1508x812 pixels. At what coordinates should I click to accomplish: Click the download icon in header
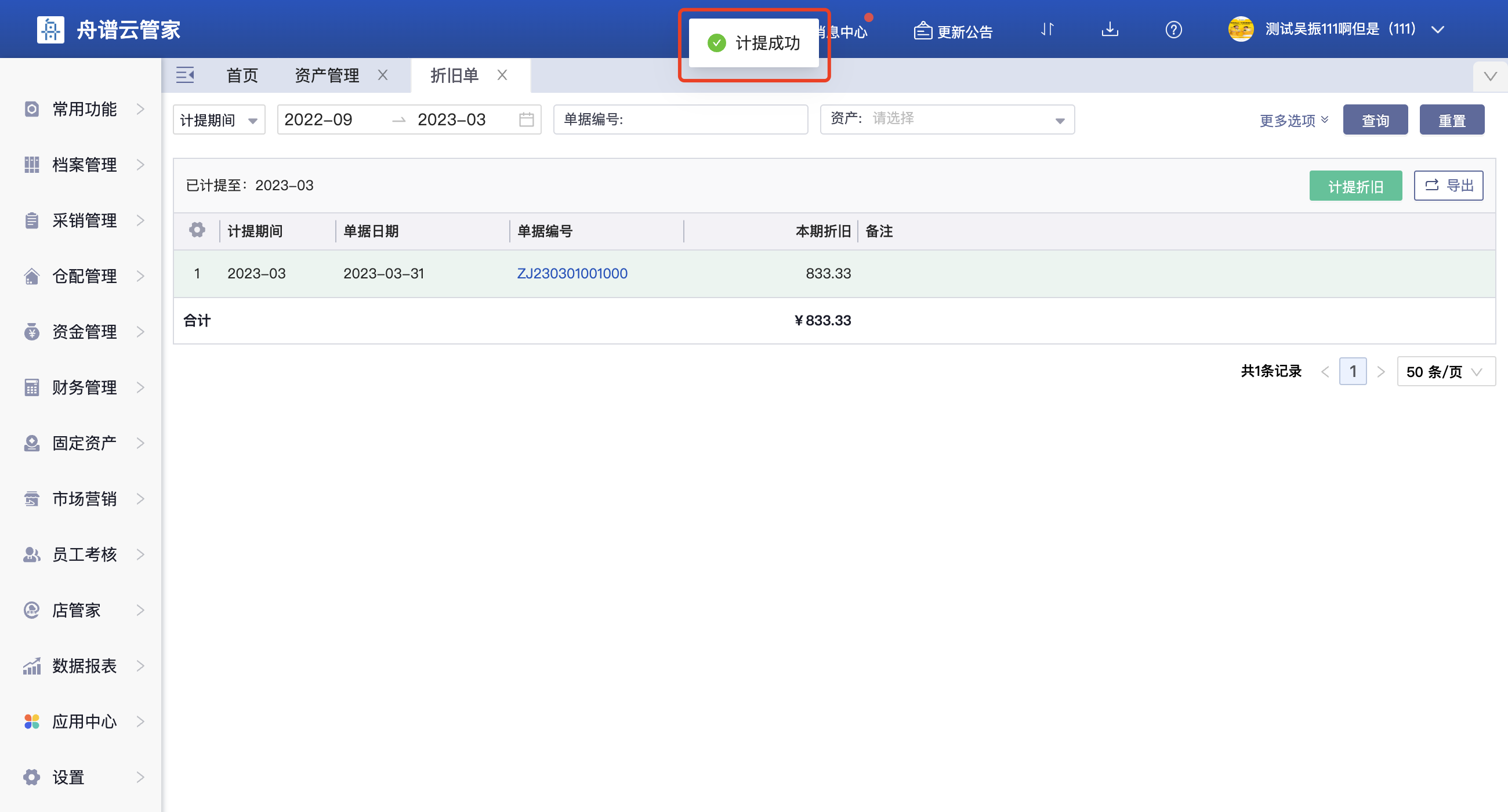pyautogui.click(x=1110, y=29)
